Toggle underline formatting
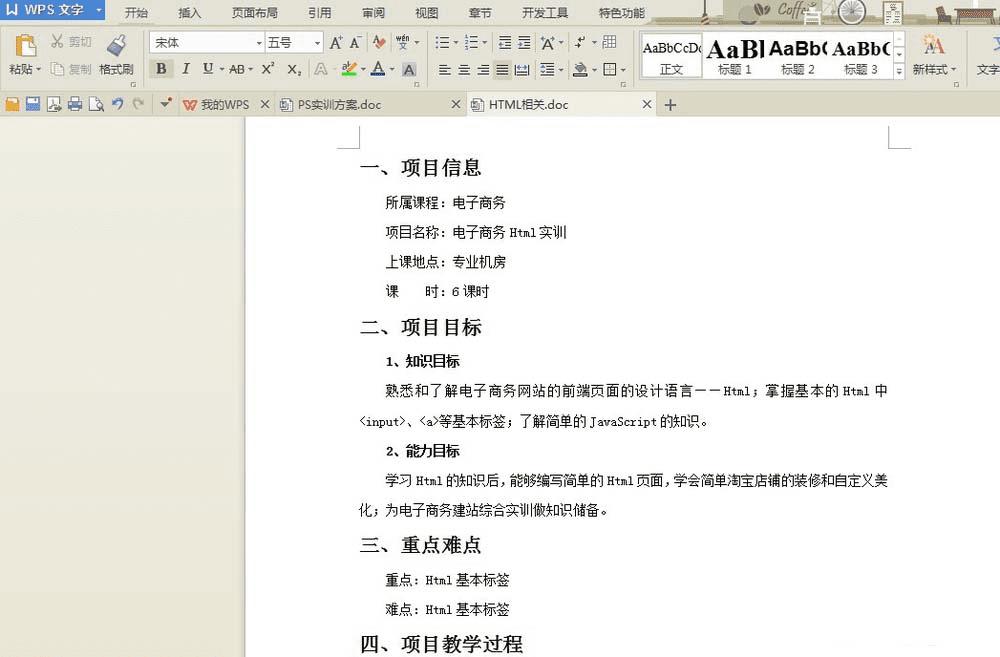The width and height of the screenshot is (1000, 657). 208,68
